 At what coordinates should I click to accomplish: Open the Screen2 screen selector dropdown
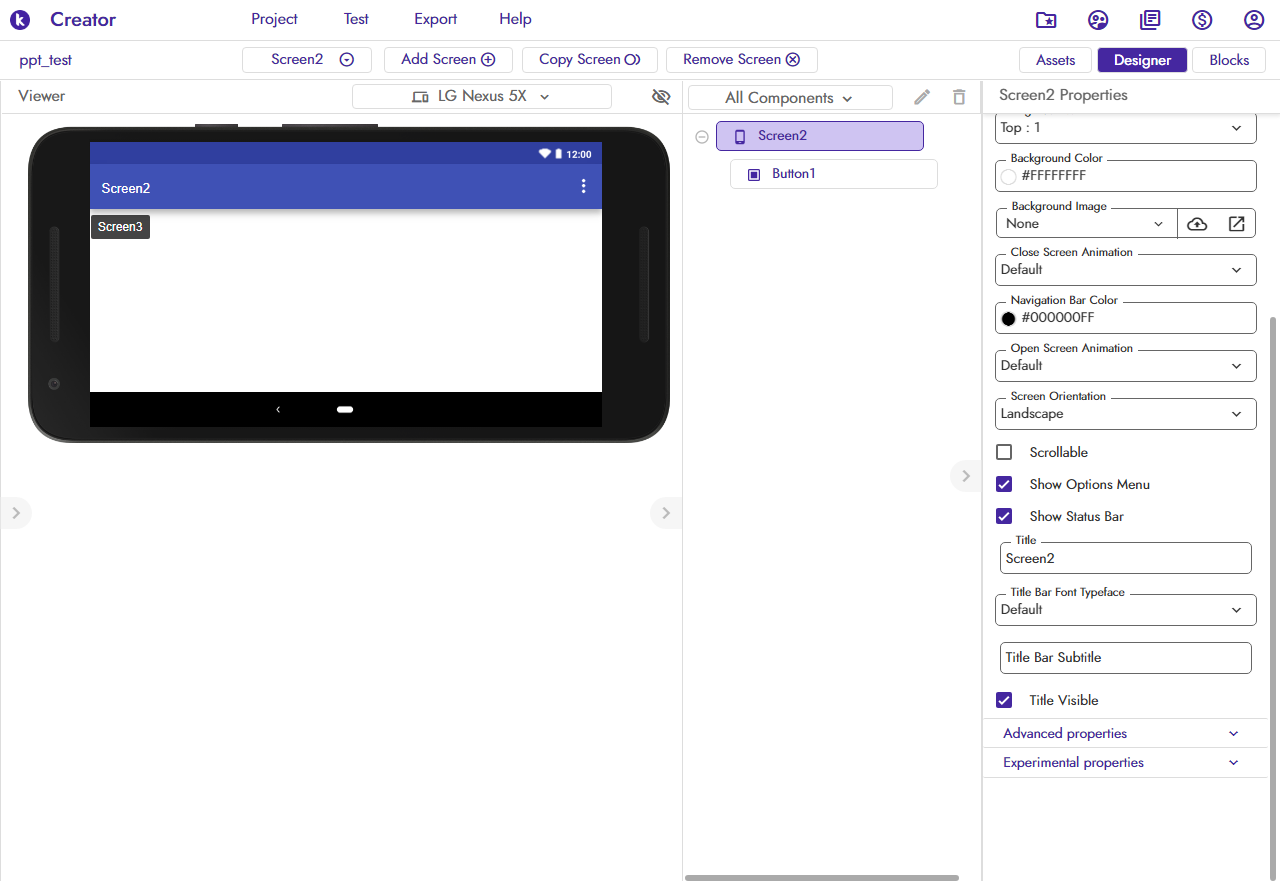coord(307,60)
